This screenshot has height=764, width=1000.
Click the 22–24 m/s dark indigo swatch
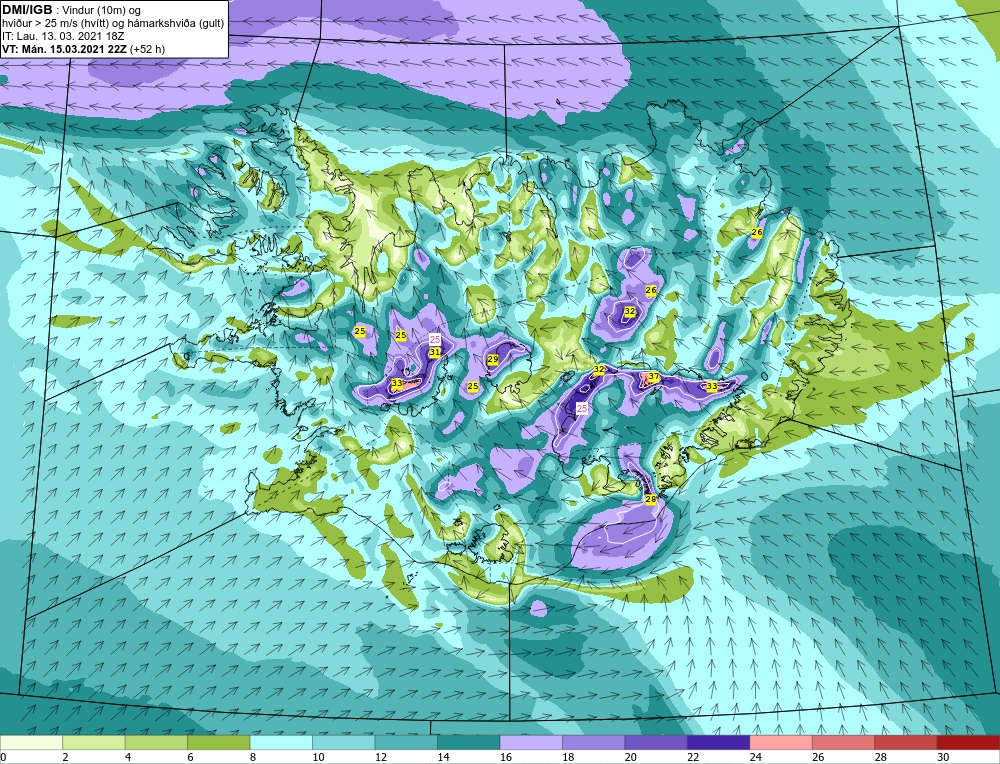(x=719, y=743)
